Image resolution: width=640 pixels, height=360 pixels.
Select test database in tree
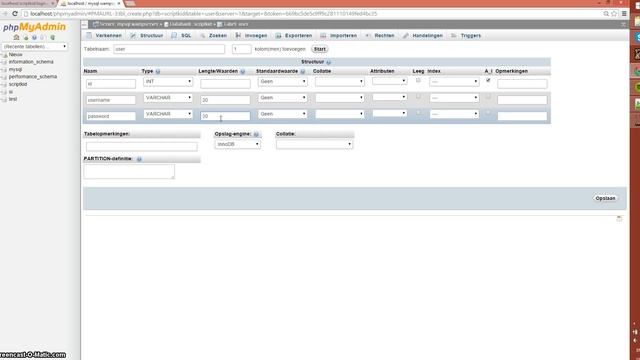(13, 99)
